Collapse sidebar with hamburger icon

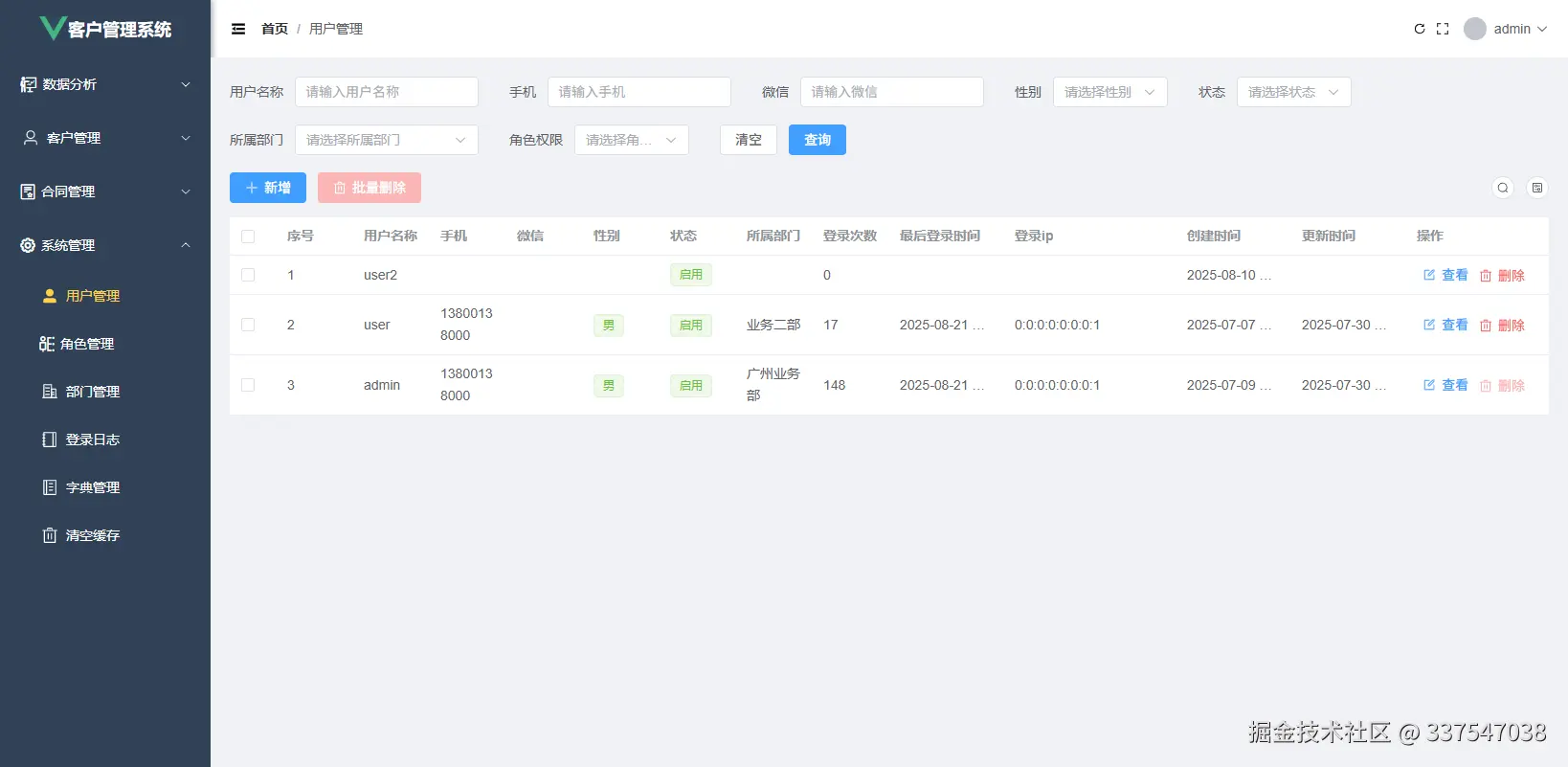[238, 29]
